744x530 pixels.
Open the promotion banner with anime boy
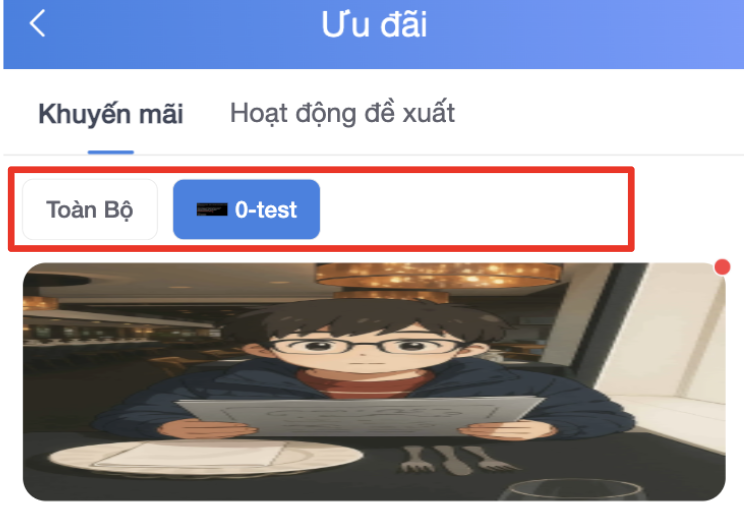coord(374,381)
